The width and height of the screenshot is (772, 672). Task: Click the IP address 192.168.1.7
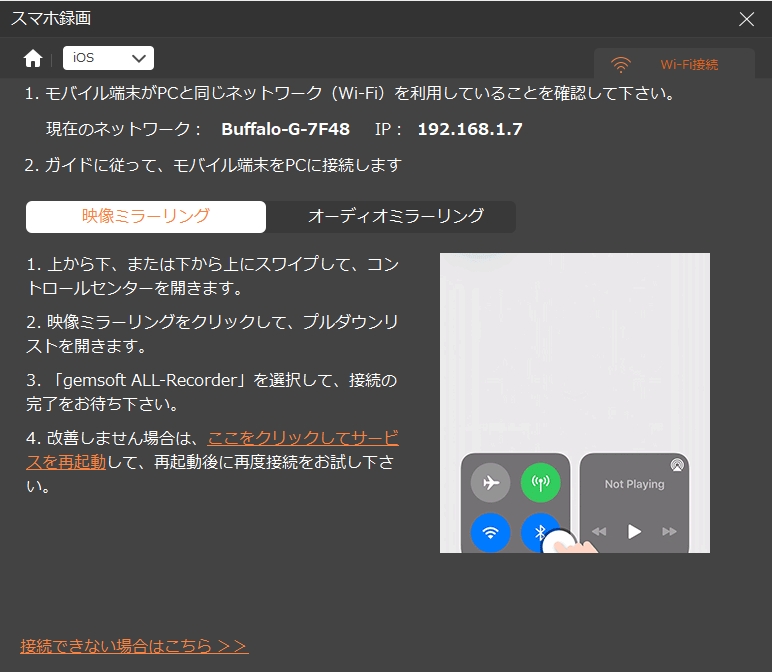[469, 129]
